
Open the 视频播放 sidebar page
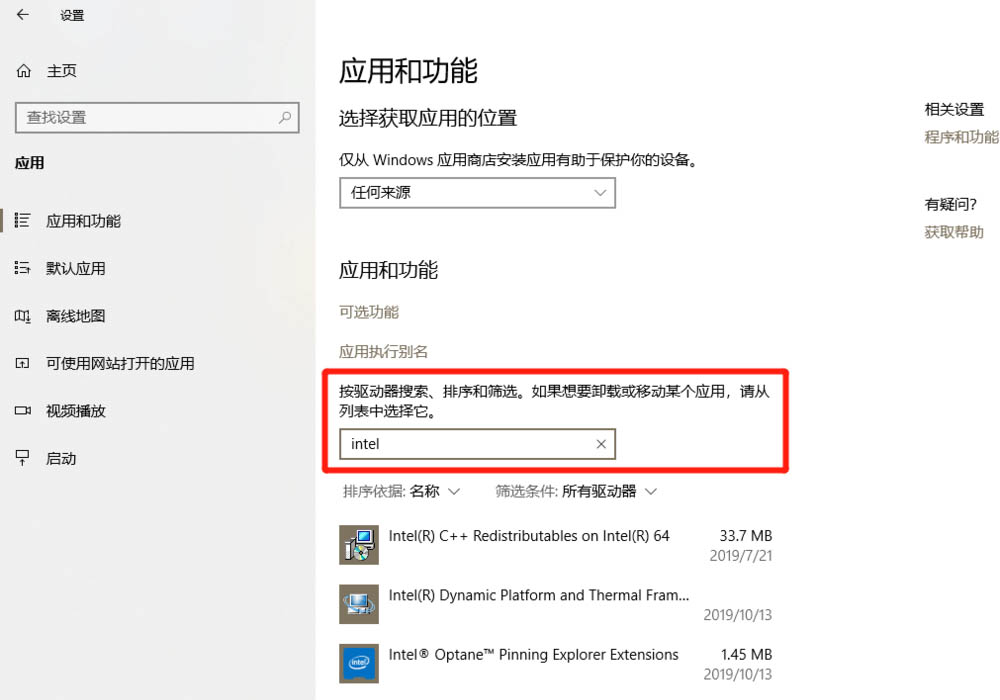[75, 411]
